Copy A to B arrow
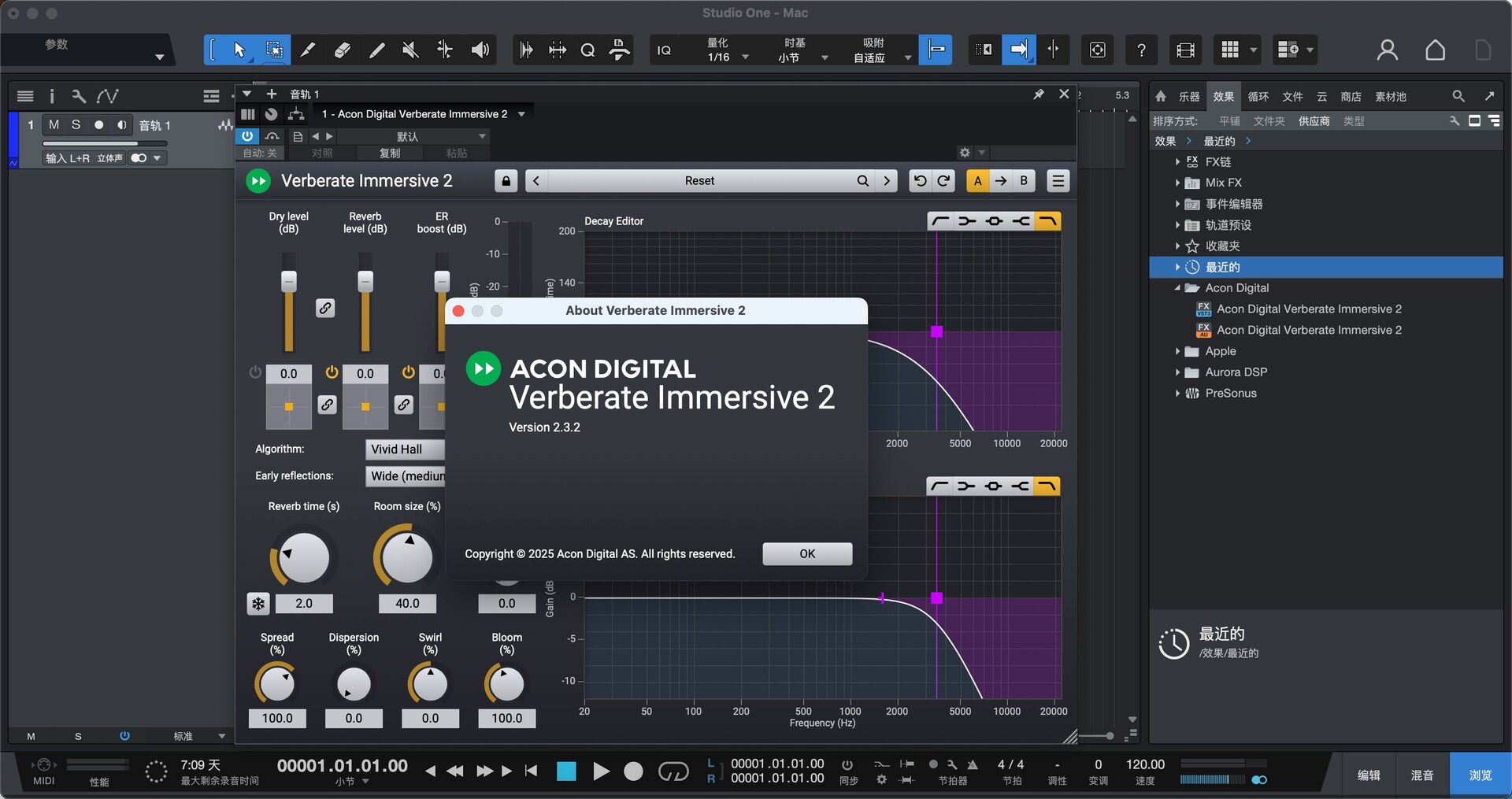The width and height of the screenshot is (1512, 799). 1000,181
